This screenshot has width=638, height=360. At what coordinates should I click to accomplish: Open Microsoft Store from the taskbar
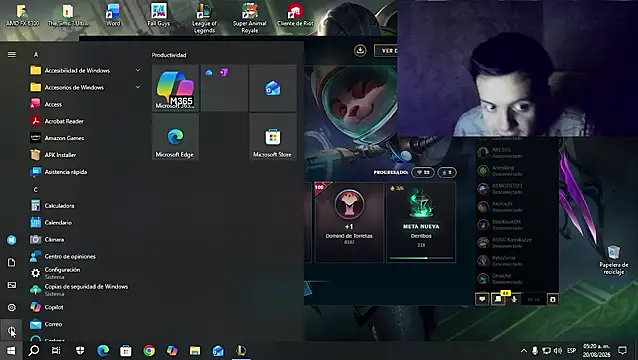point(126,350)
